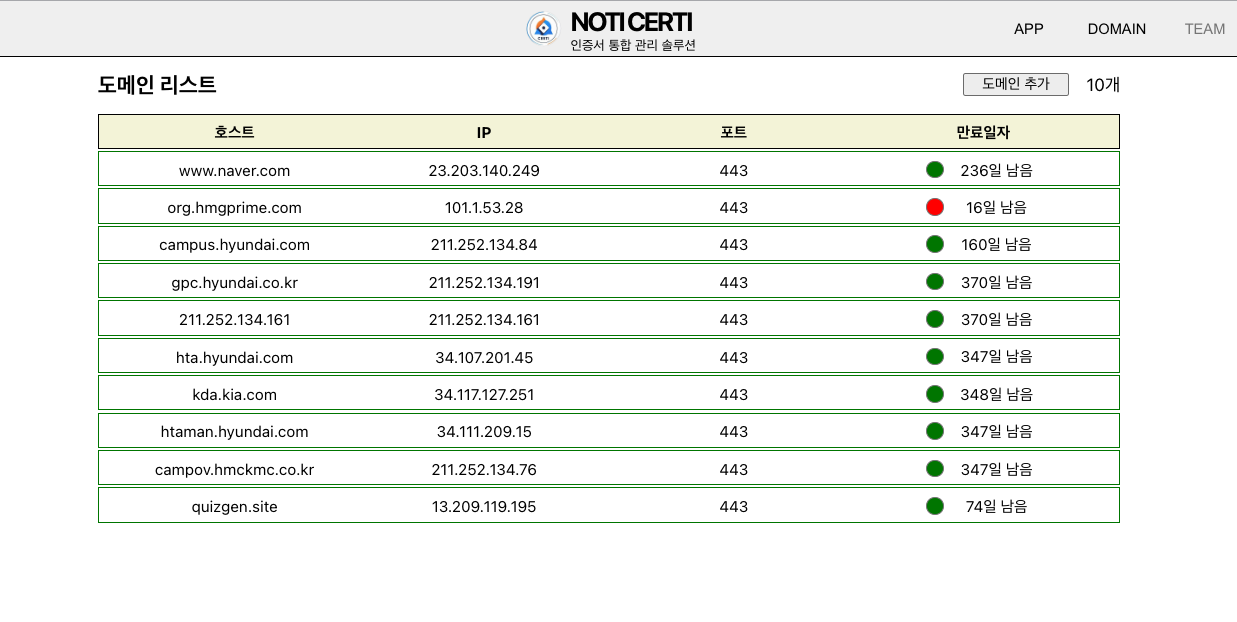The width and height of the screenshot is (1237, 622).
Task: Select the org.hmgprime.com host cell
Action: click(x=234, y=208)
